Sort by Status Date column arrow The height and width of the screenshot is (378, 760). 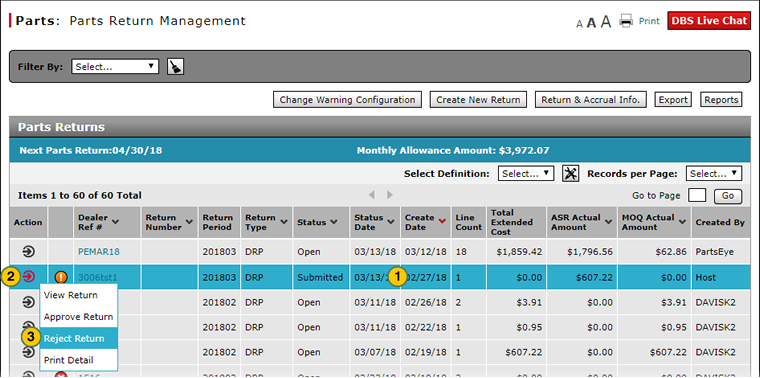(x=391, y=221)
